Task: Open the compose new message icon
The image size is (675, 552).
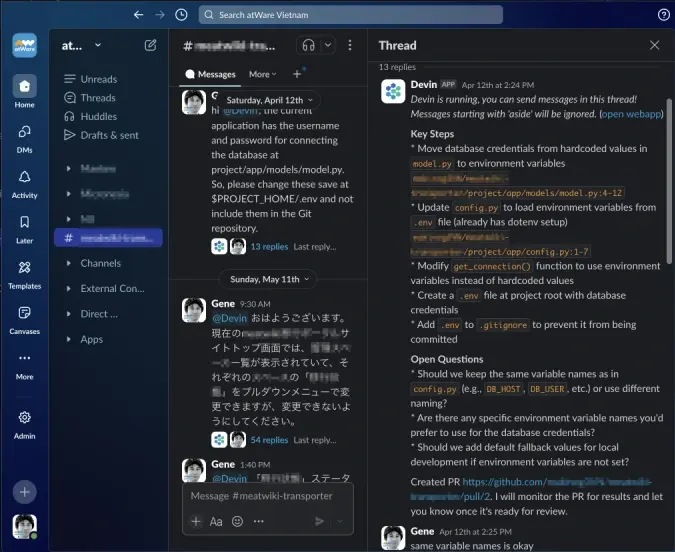Action: coord(150,45)
